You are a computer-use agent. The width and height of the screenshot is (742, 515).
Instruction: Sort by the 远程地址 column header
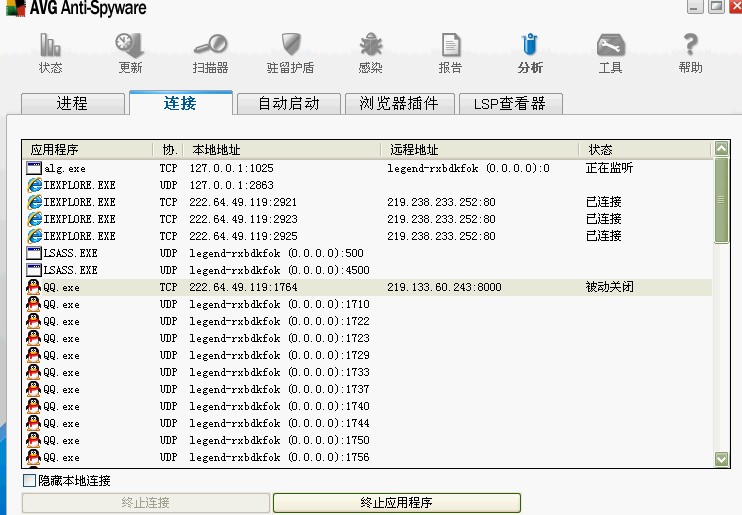[x=480, y=150]
